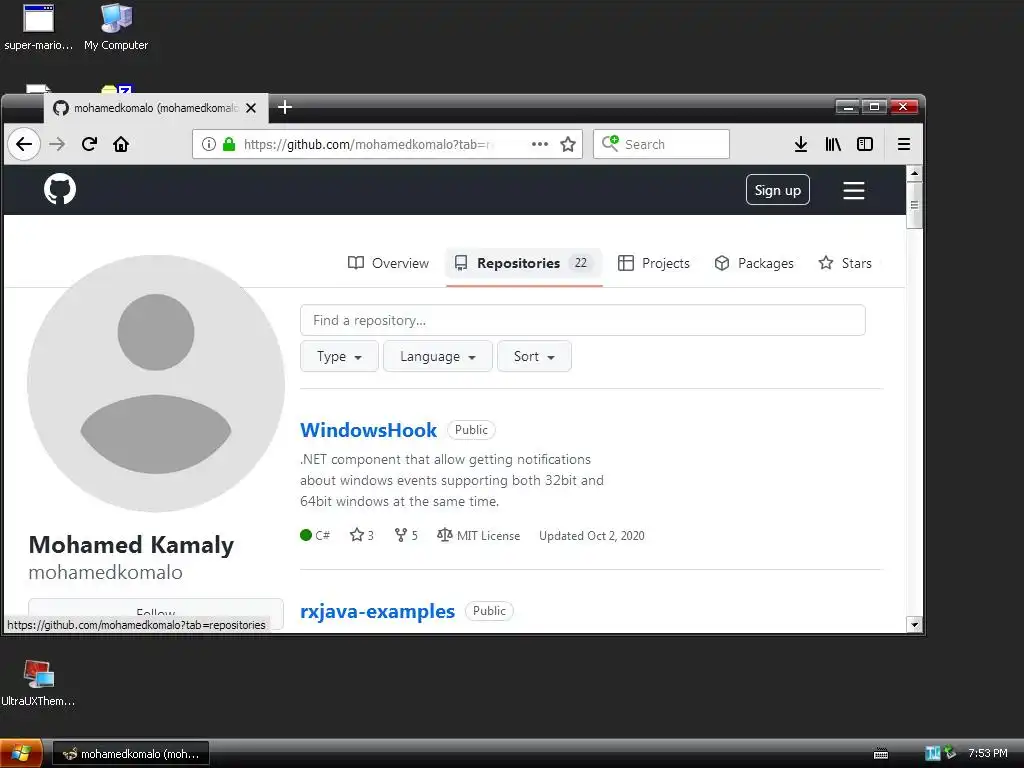
Task: Open a new browser tab
Action: coord(285,107)
